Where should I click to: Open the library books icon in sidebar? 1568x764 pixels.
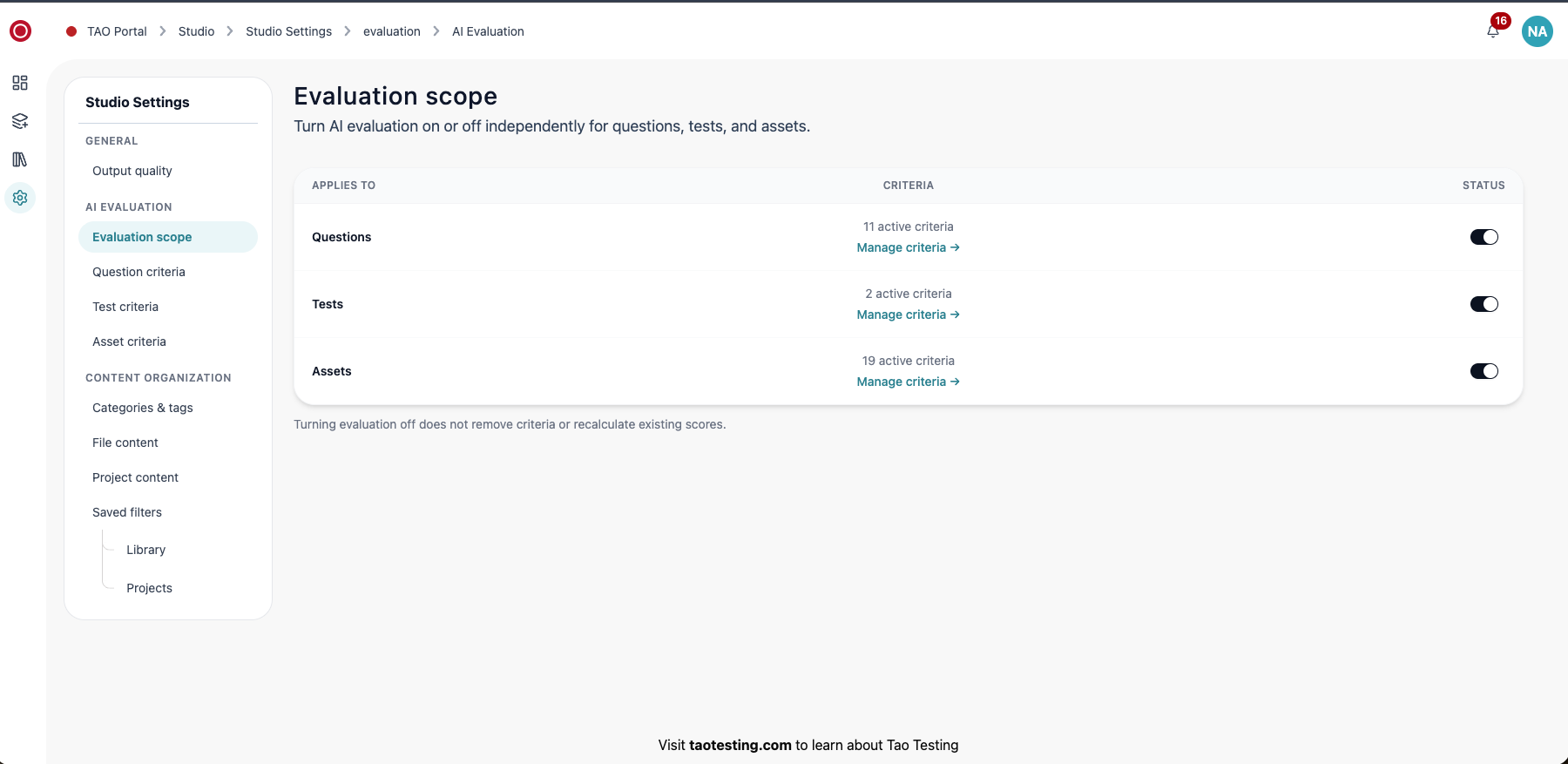(x=20, y=159)
